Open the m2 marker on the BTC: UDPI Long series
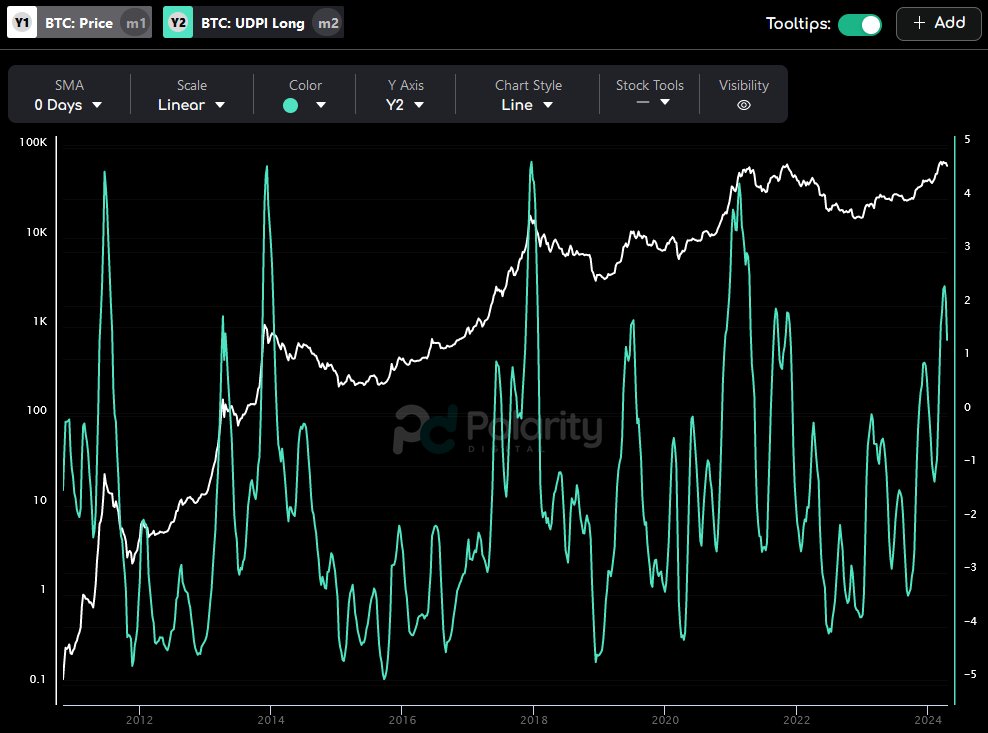 [x=326, y=21]
